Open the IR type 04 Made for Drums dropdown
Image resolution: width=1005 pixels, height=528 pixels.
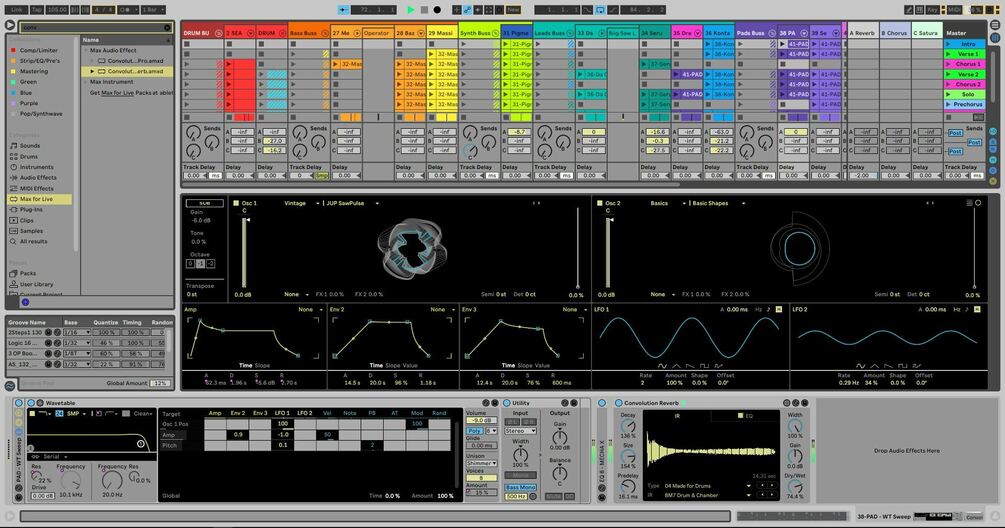click(708, 486)
